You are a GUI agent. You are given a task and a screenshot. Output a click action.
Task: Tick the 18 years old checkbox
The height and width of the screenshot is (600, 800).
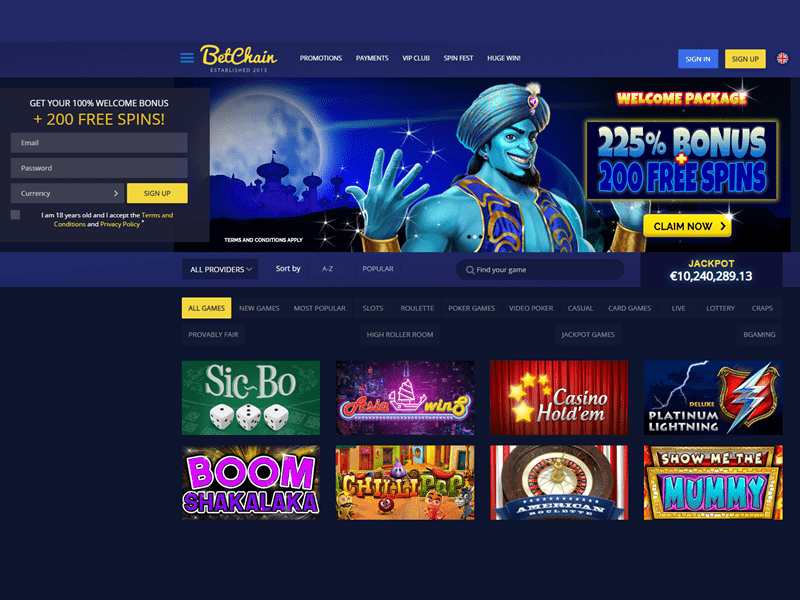(x=15, y=215)
